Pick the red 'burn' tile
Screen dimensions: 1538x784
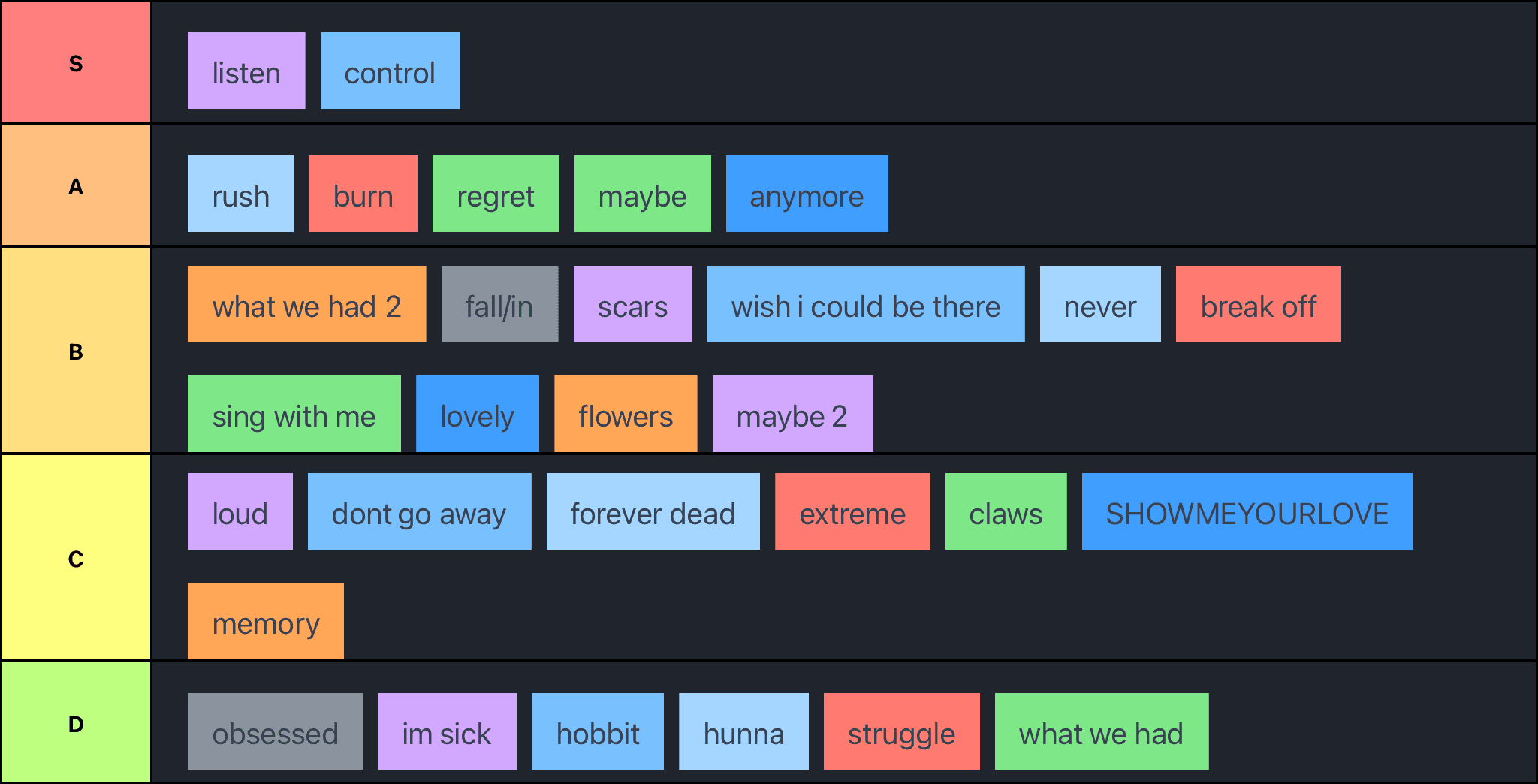[363, 194]
